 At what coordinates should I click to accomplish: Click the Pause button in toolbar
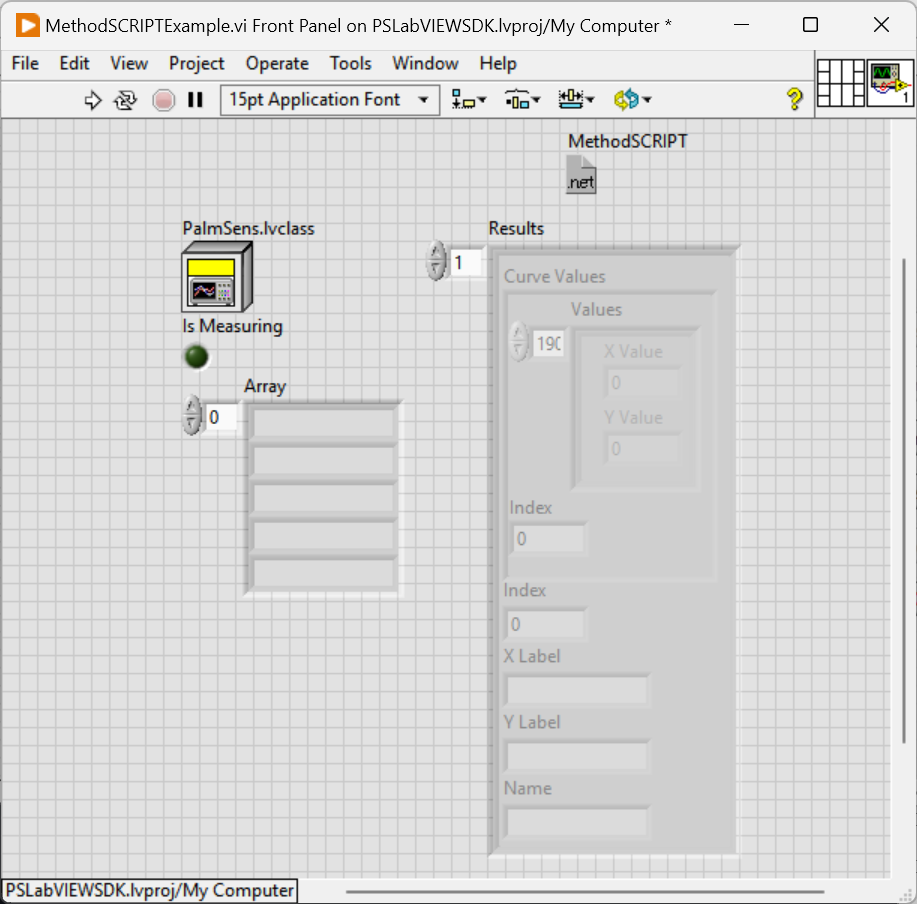195,100
